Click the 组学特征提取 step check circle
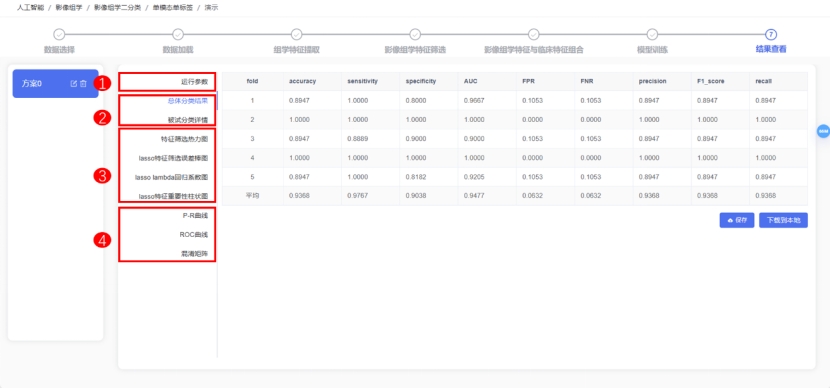This screenshot has height=388, width=830. click(x=296, y=34)
